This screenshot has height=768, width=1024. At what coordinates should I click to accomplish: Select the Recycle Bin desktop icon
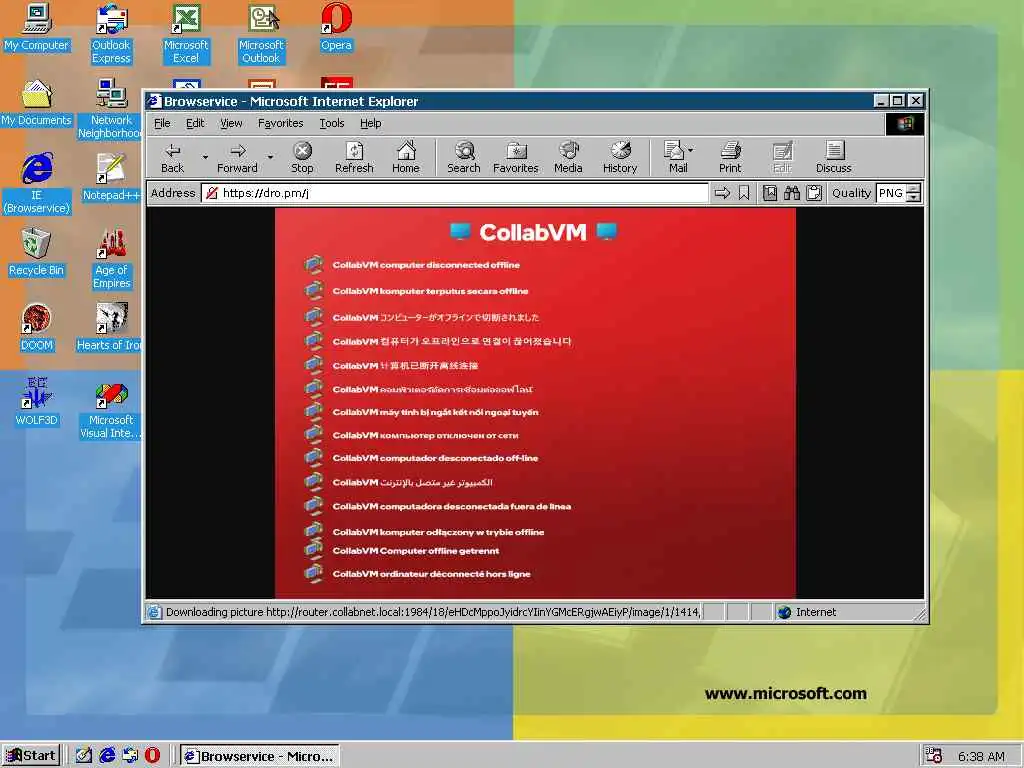pos(37,253)
